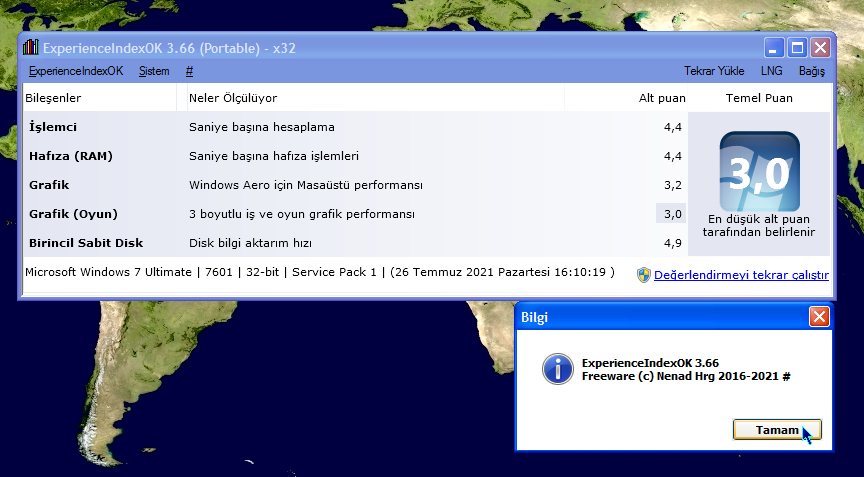This screenshot has width=864, height=477.
Task: Click Değerlendirmeyi tekrar çalıştır link
Action: point(741,275)
